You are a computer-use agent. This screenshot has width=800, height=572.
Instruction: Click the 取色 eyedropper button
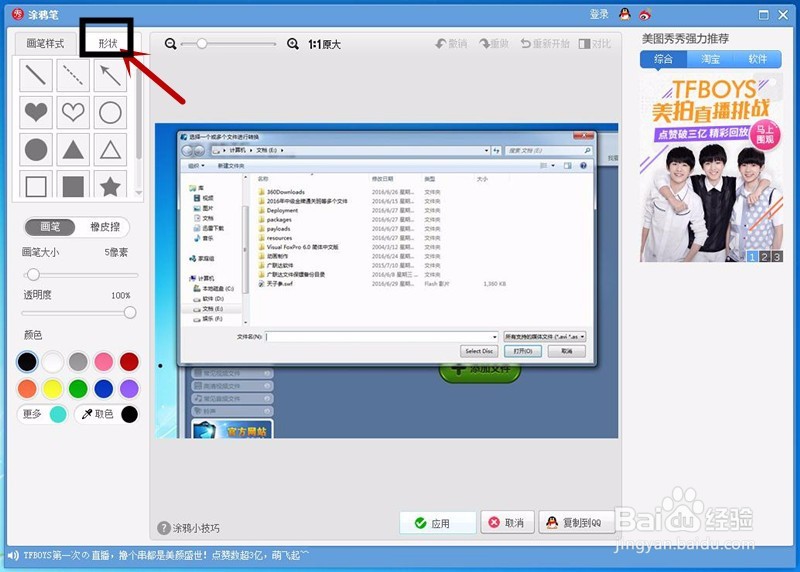[107, 414]
